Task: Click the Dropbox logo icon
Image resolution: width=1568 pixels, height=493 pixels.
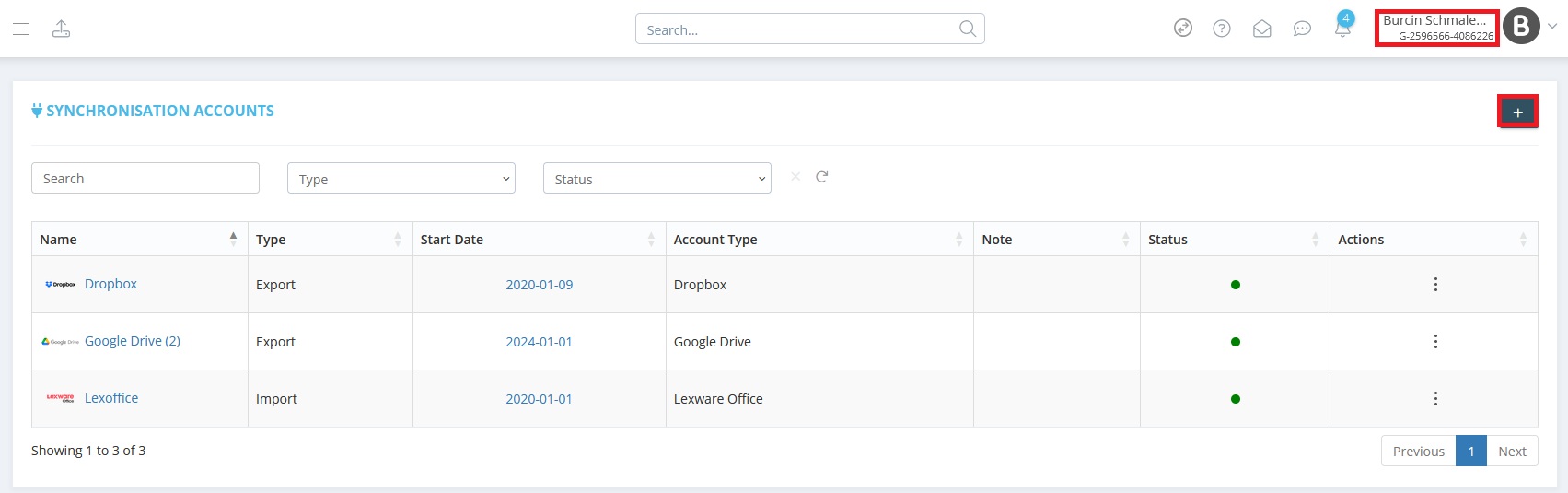Action: pos(61,285)
